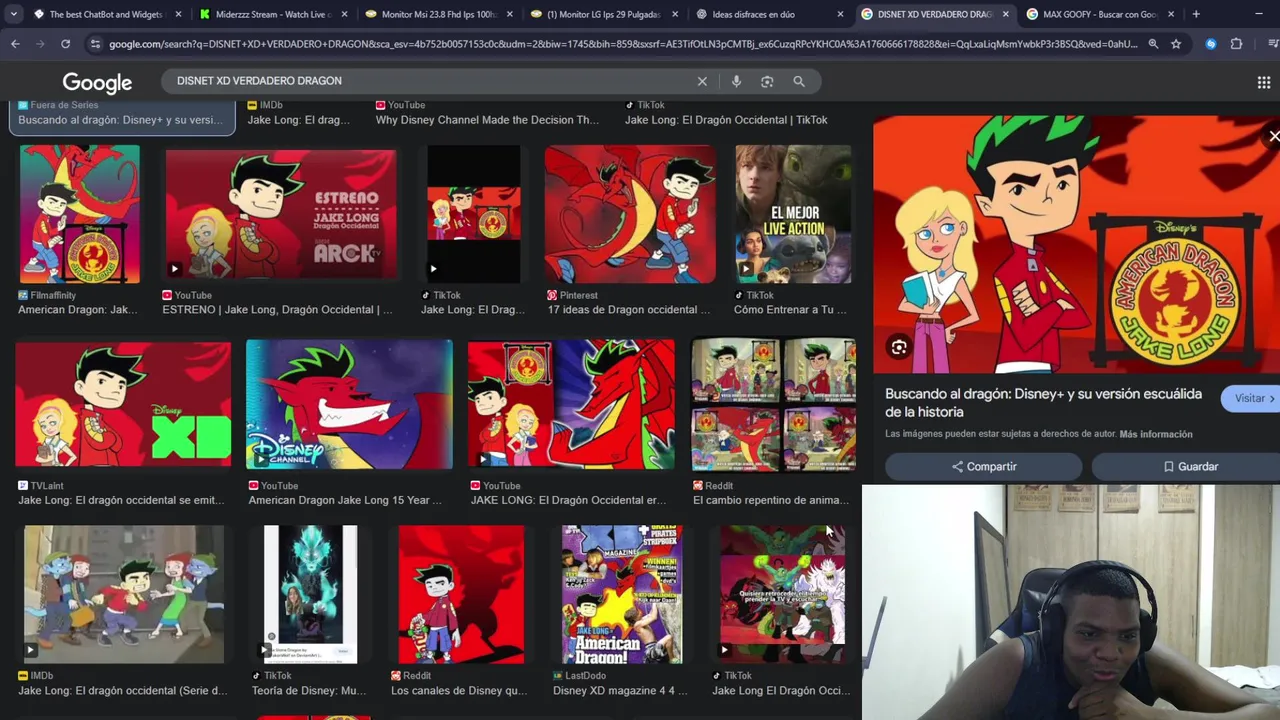This screenshot has width=1280, height=720.
Task: Open IMDb 'Jake Long: El dragón occidental (Serie' thumbnail
Action: coord(124,594)
